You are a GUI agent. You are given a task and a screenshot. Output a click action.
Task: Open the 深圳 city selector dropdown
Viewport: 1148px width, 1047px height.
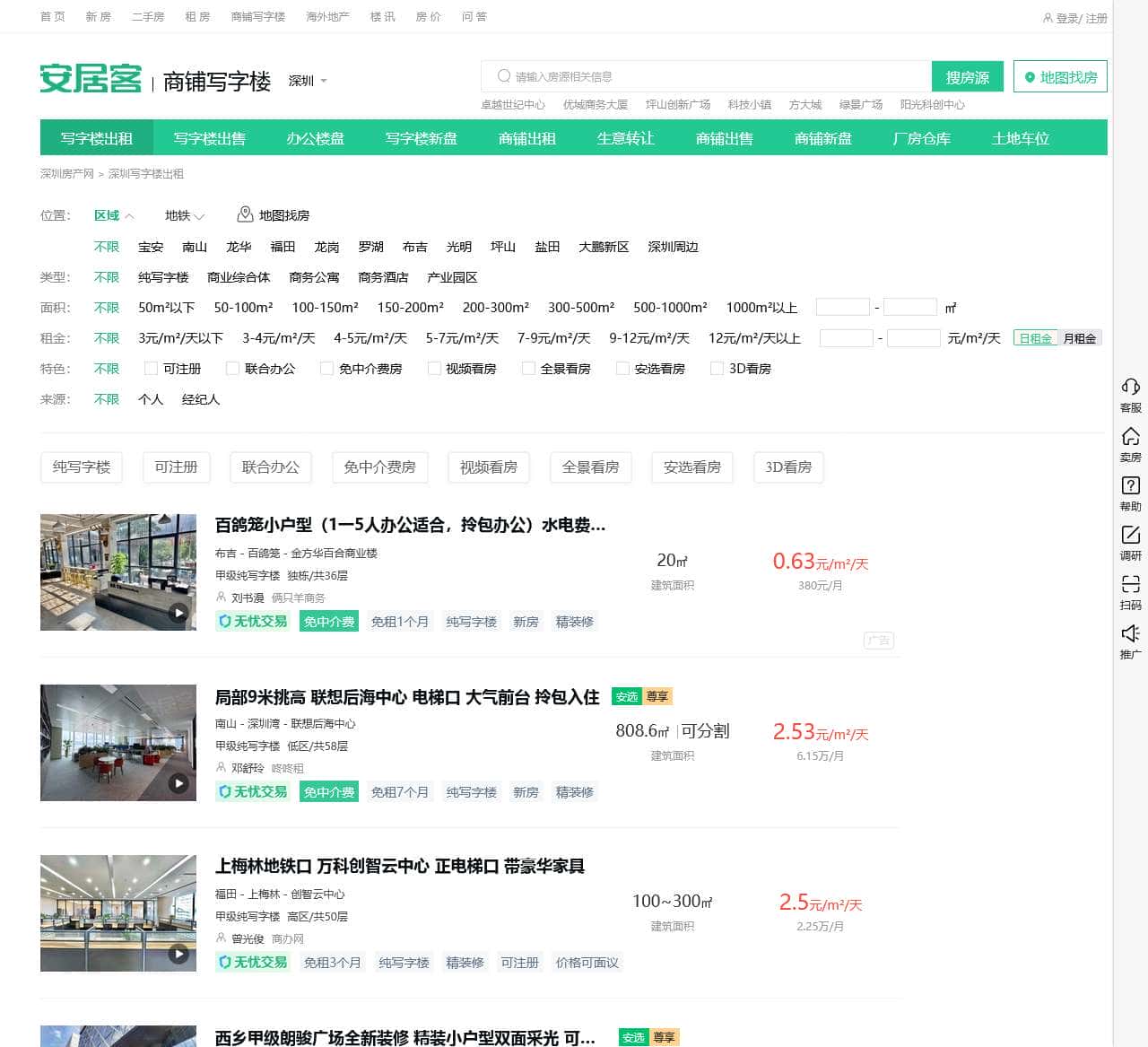(x=308, y=81)
